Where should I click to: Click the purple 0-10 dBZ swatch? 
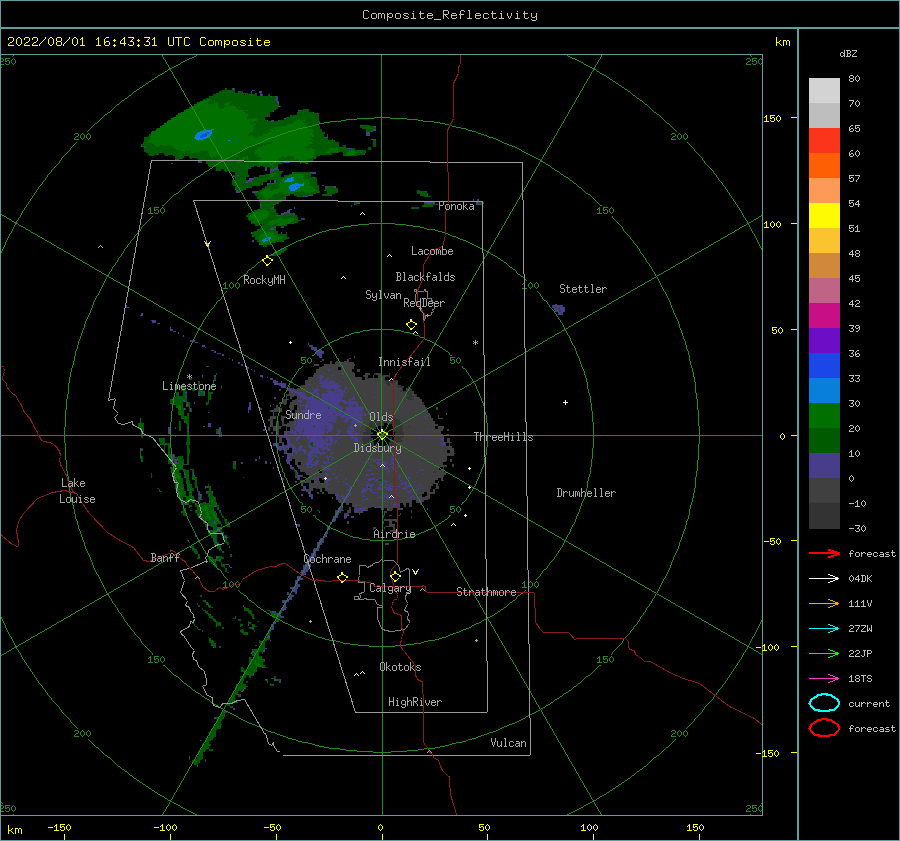coord(824,466)
